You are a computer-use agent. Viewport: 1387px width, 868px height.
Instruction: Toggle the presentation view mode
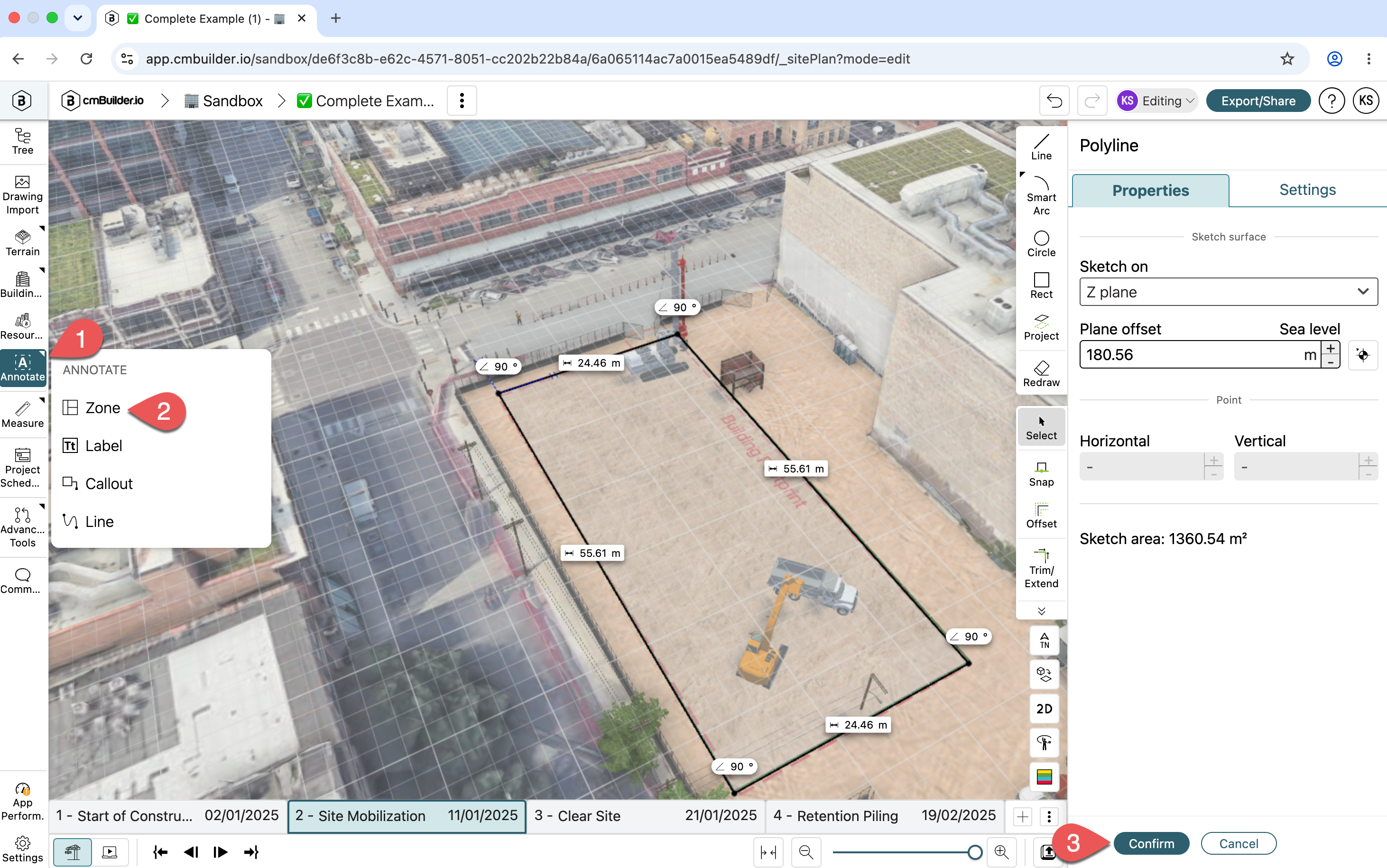point(110,852)
